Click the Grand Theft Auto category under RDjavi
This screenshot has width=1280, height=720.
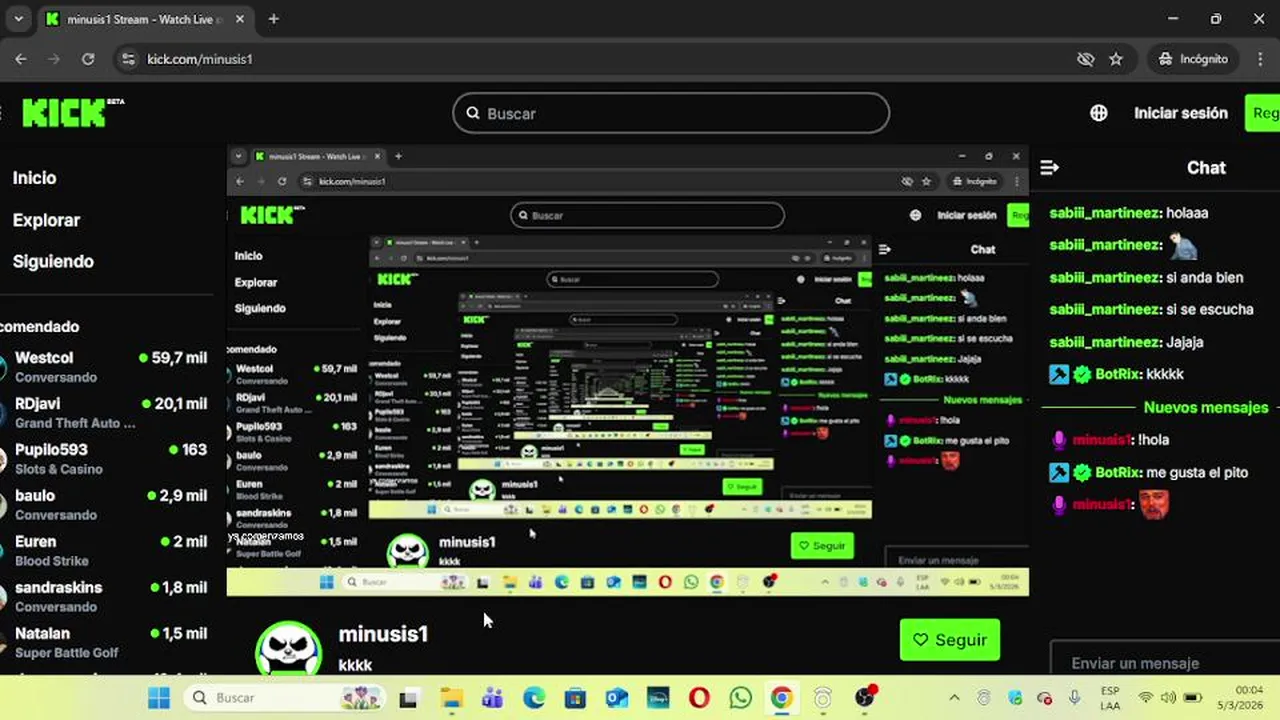tap(75, 423)
